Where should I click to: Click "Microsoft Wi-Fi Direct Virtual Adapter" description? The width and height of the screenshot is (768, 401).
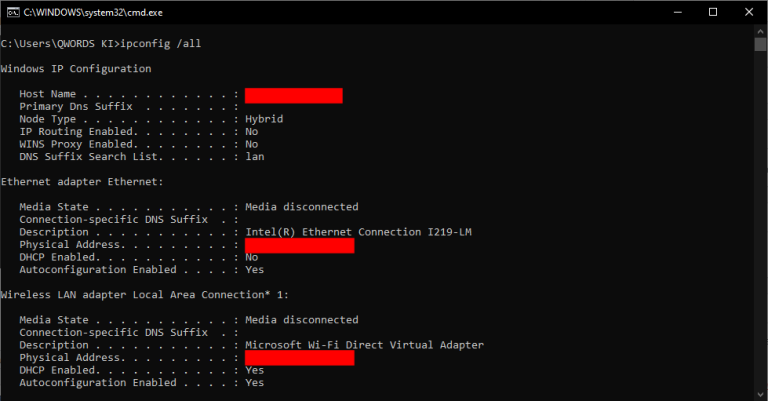[x=364, y=345]
